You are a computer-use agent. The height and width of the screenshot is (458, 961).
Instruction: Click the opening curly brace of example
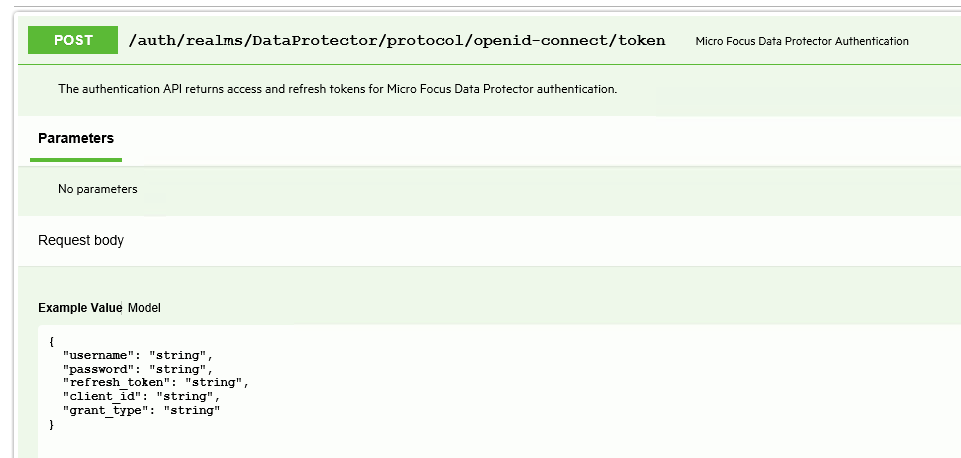coord(51,342)
